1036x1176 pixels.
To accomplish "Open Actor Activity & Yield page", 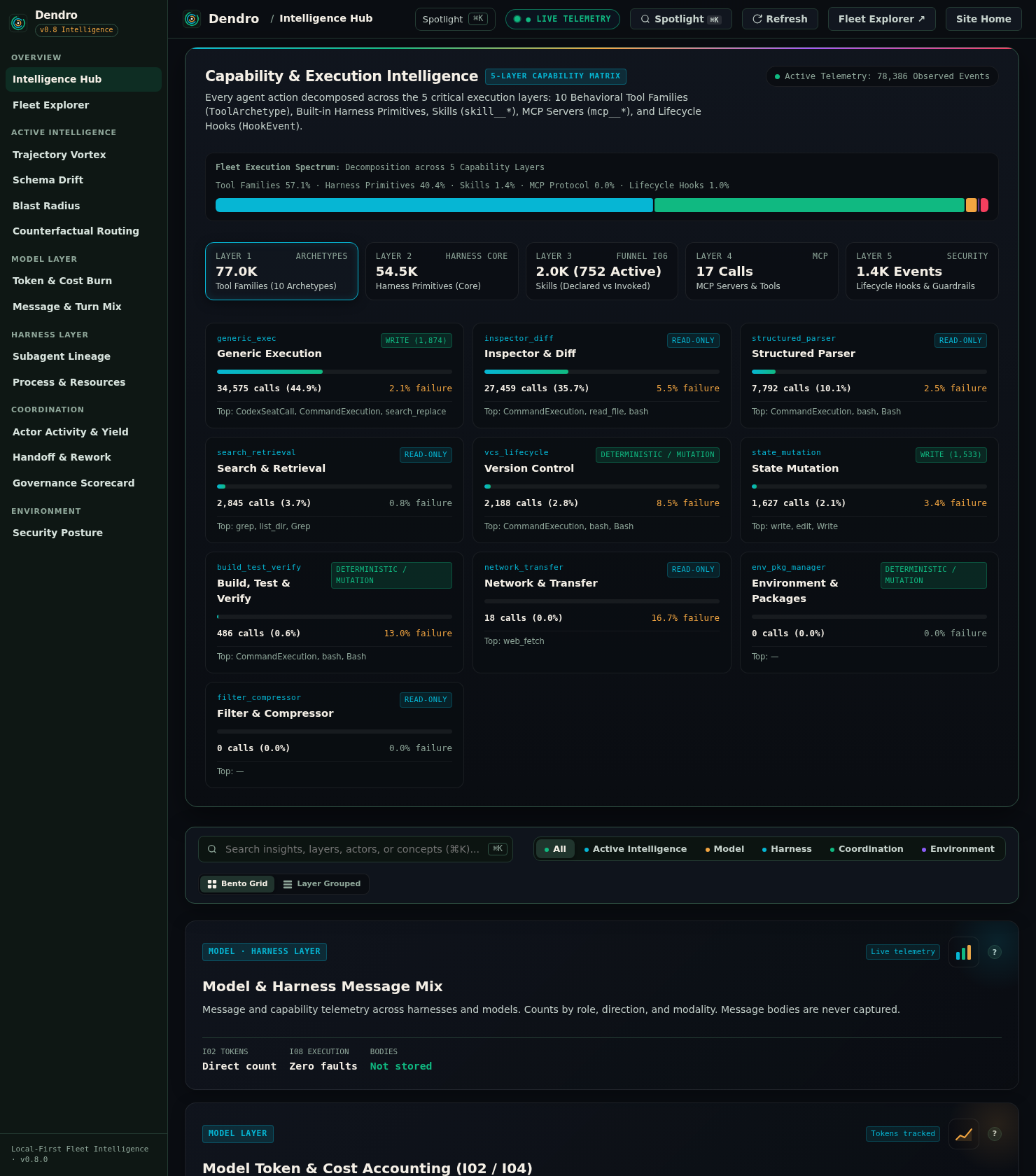I will coord(83,432).
